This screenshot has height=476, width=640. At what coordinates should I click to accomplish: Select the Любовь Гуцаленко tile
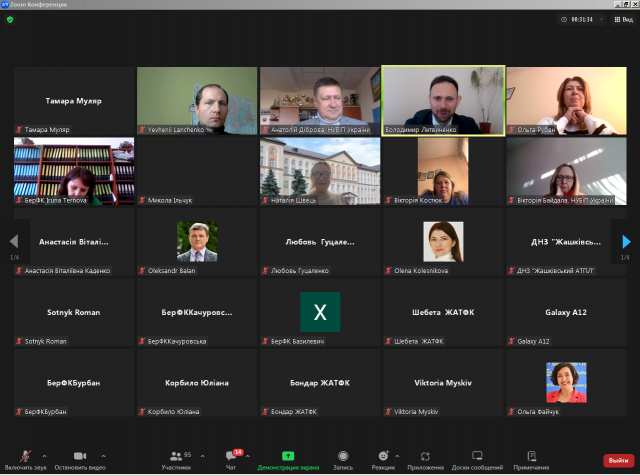(x=320, y=242)
